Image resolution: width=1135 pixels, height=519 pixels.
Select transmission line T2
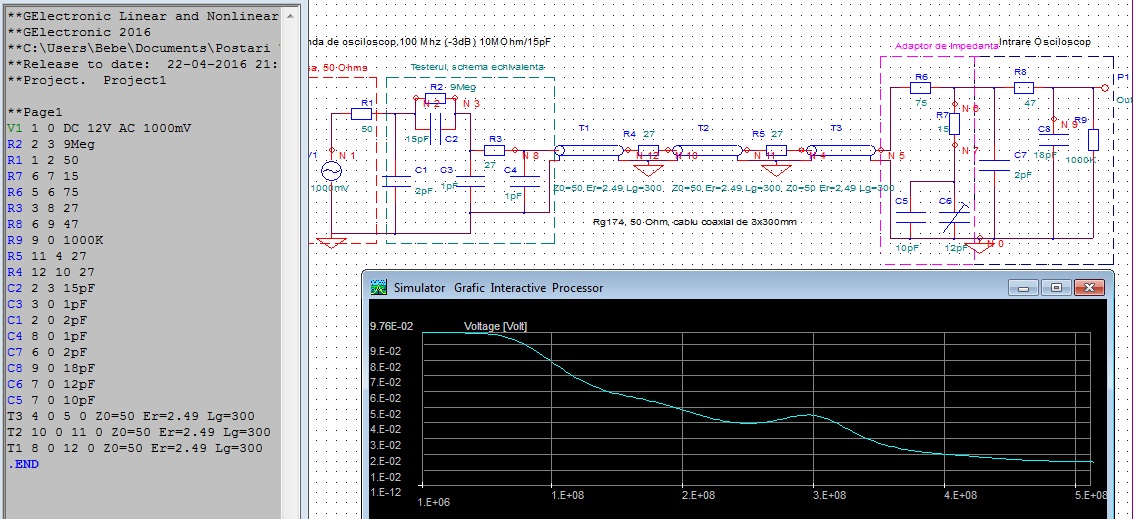709,151
